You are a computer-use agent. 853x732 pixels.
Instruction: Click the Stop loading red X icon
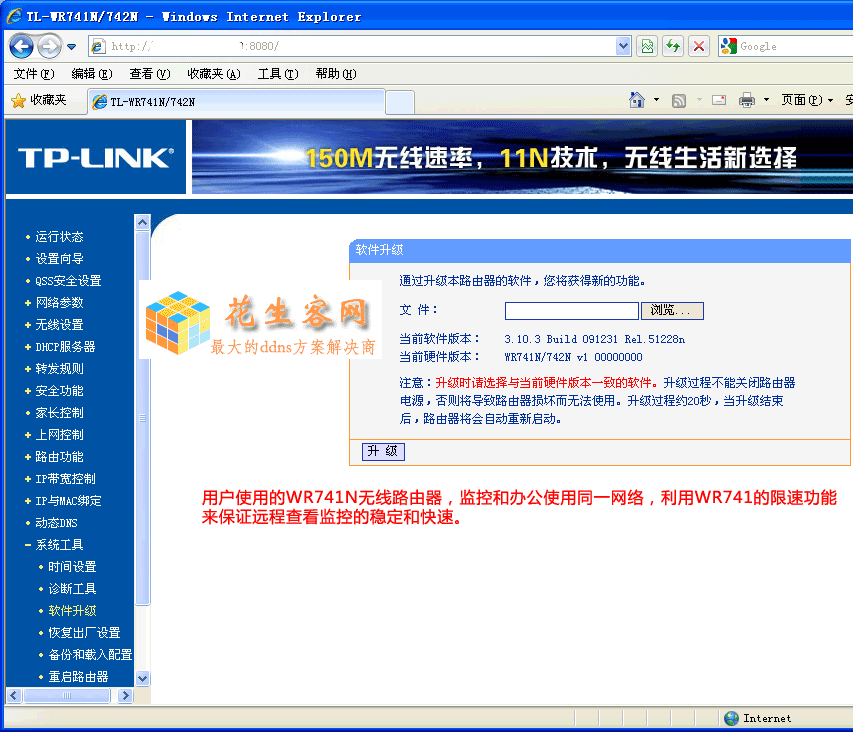click(699, 46)
